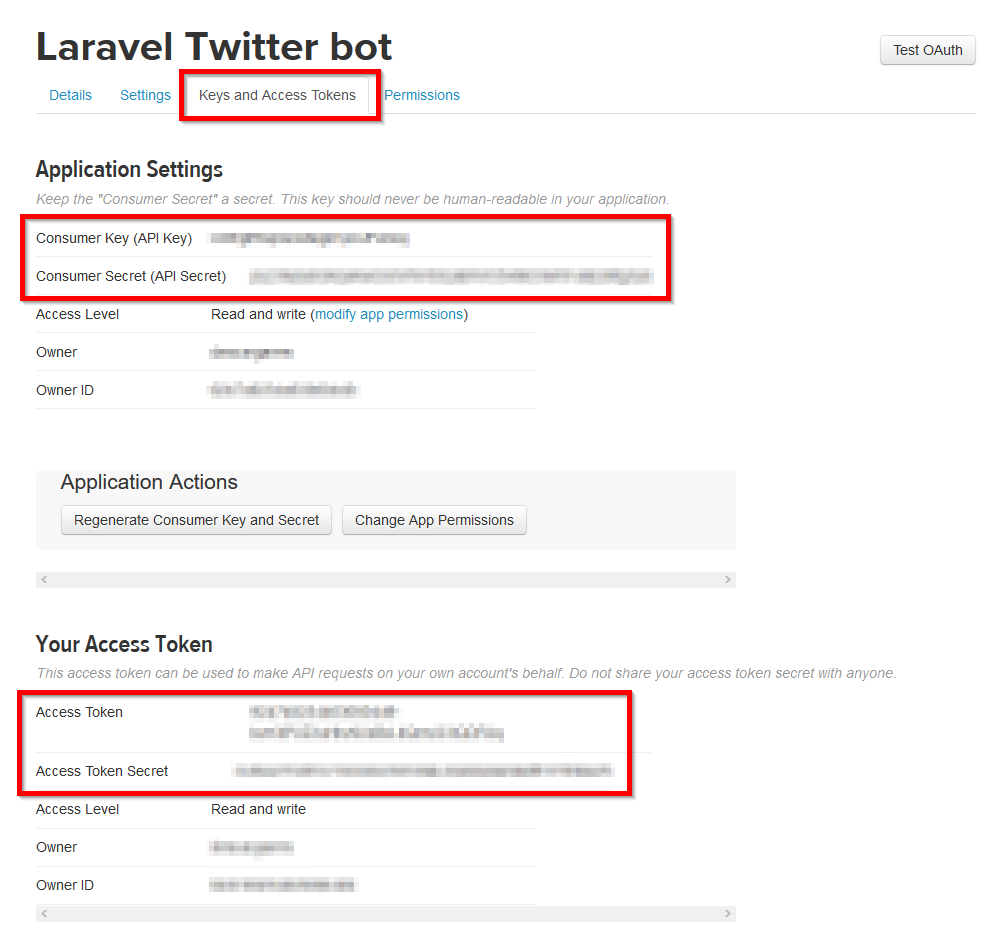Click the Access Token Secret label
This screenshot has height=943, width=999.
pyautogui.click(x=102, y=771)
